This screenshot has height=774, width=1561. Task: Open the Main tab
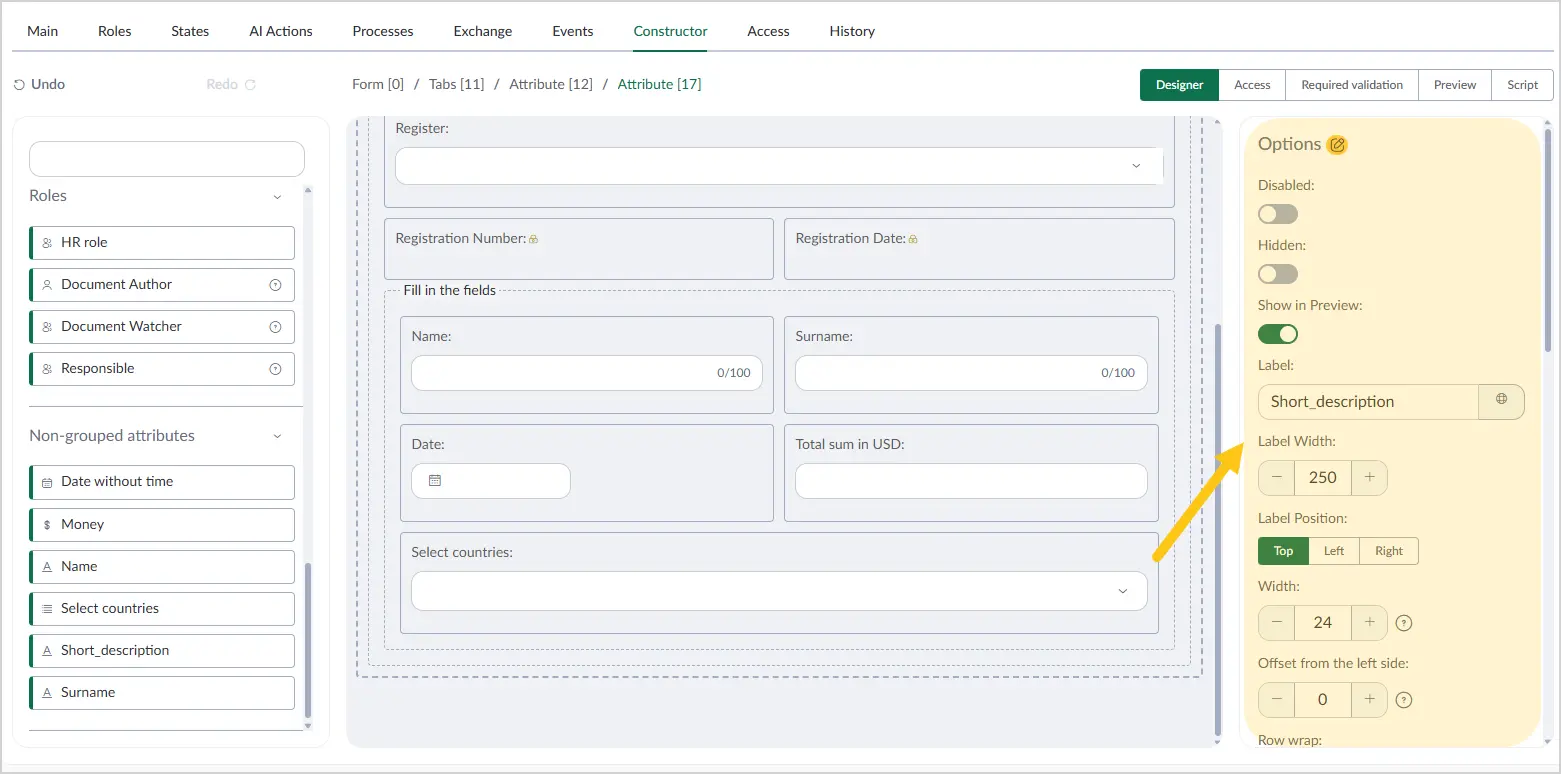[x=42, y=31]
